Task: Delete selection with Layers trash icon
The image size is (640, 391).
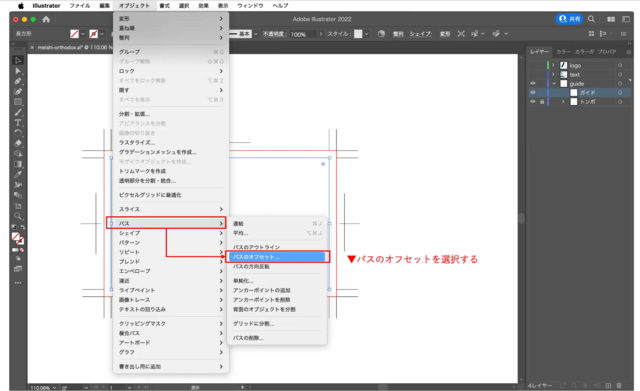Action: point(619,386)
